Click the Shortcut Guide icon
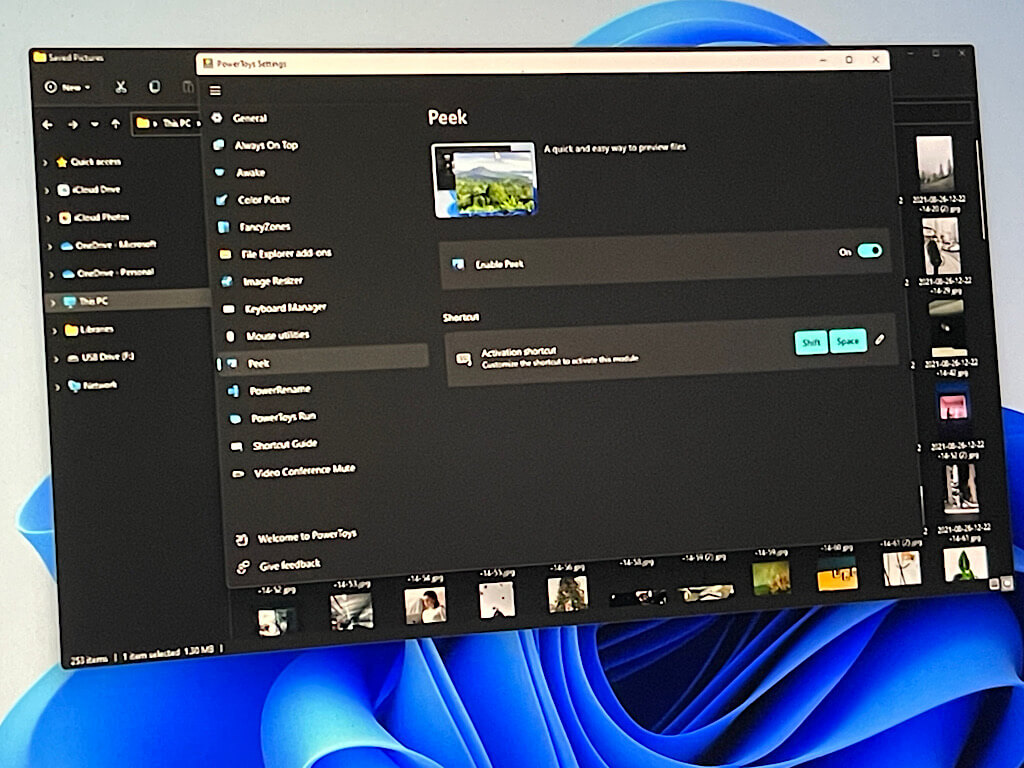Image resolution: width=1024 pixels, height=768 pixels. tap(236, 446)
